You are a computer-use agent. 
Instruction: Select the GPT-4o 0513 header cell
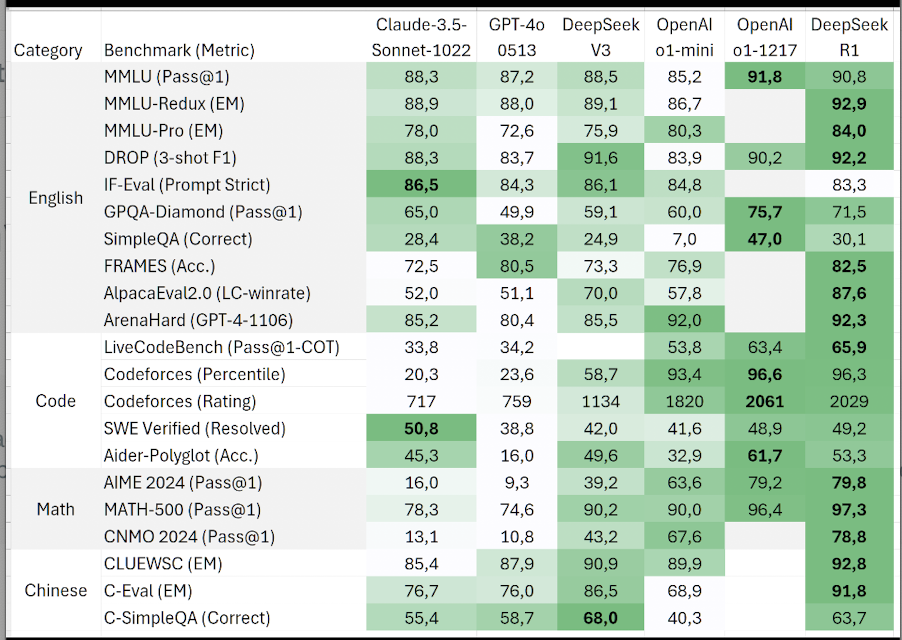512,37
